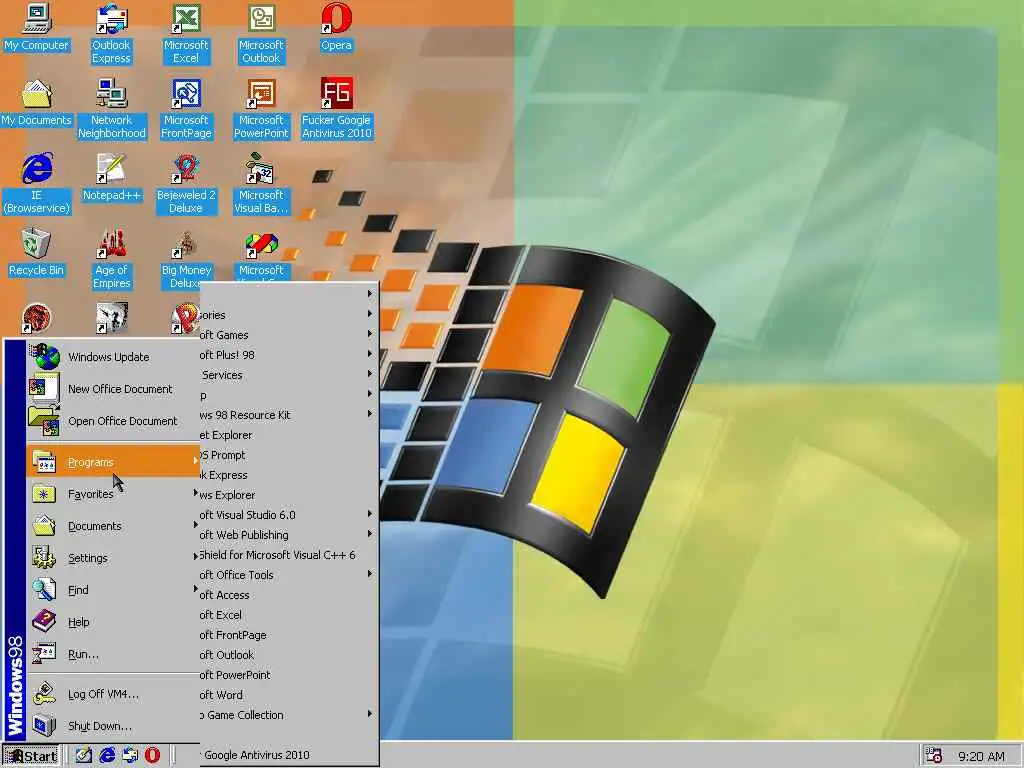
Task: Choose Log Off VM4... in Start menu
Action: click(x=113, y=694)
